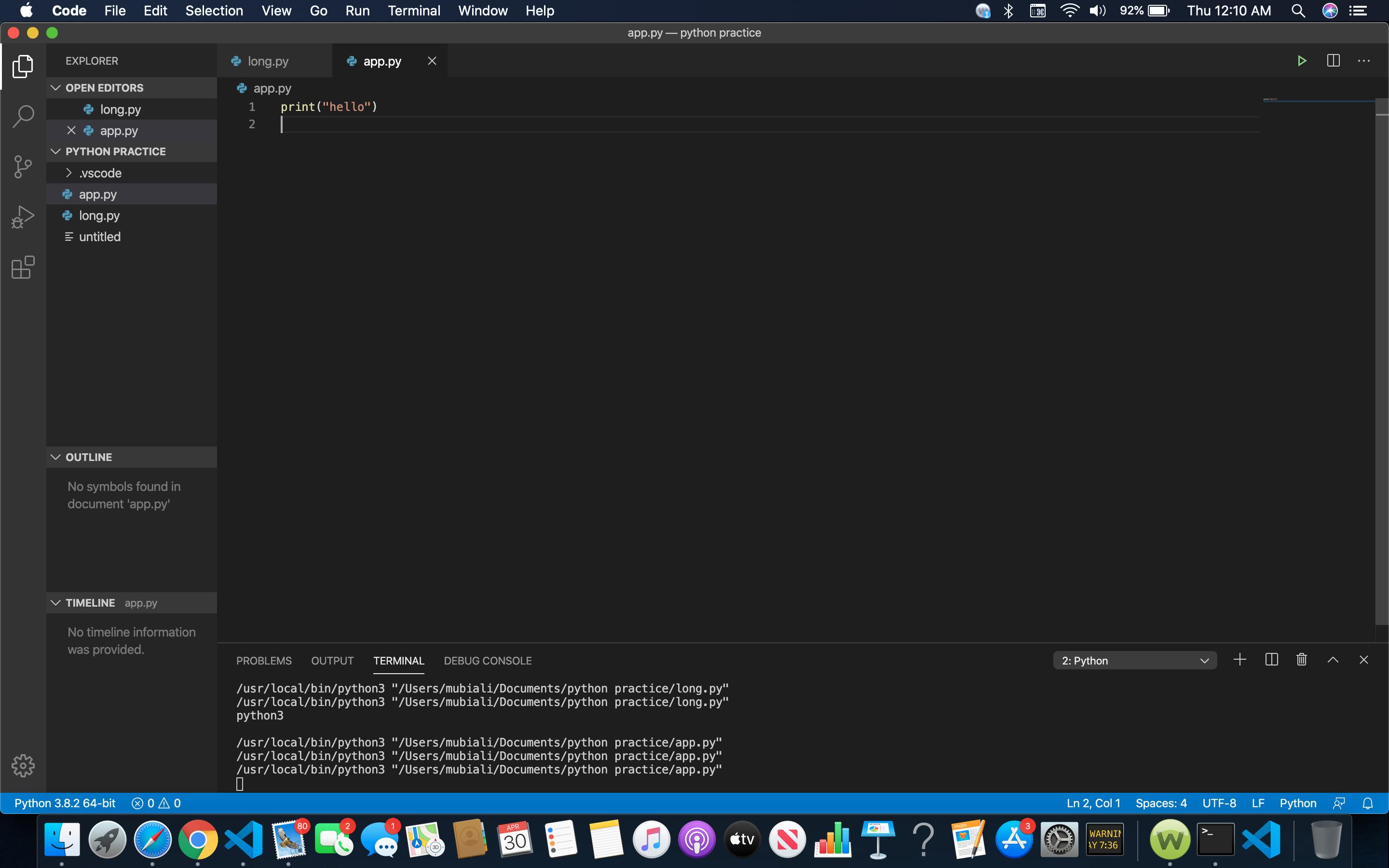
Task: Open the Manage gear in activity bar
Action: coord(23,765)
